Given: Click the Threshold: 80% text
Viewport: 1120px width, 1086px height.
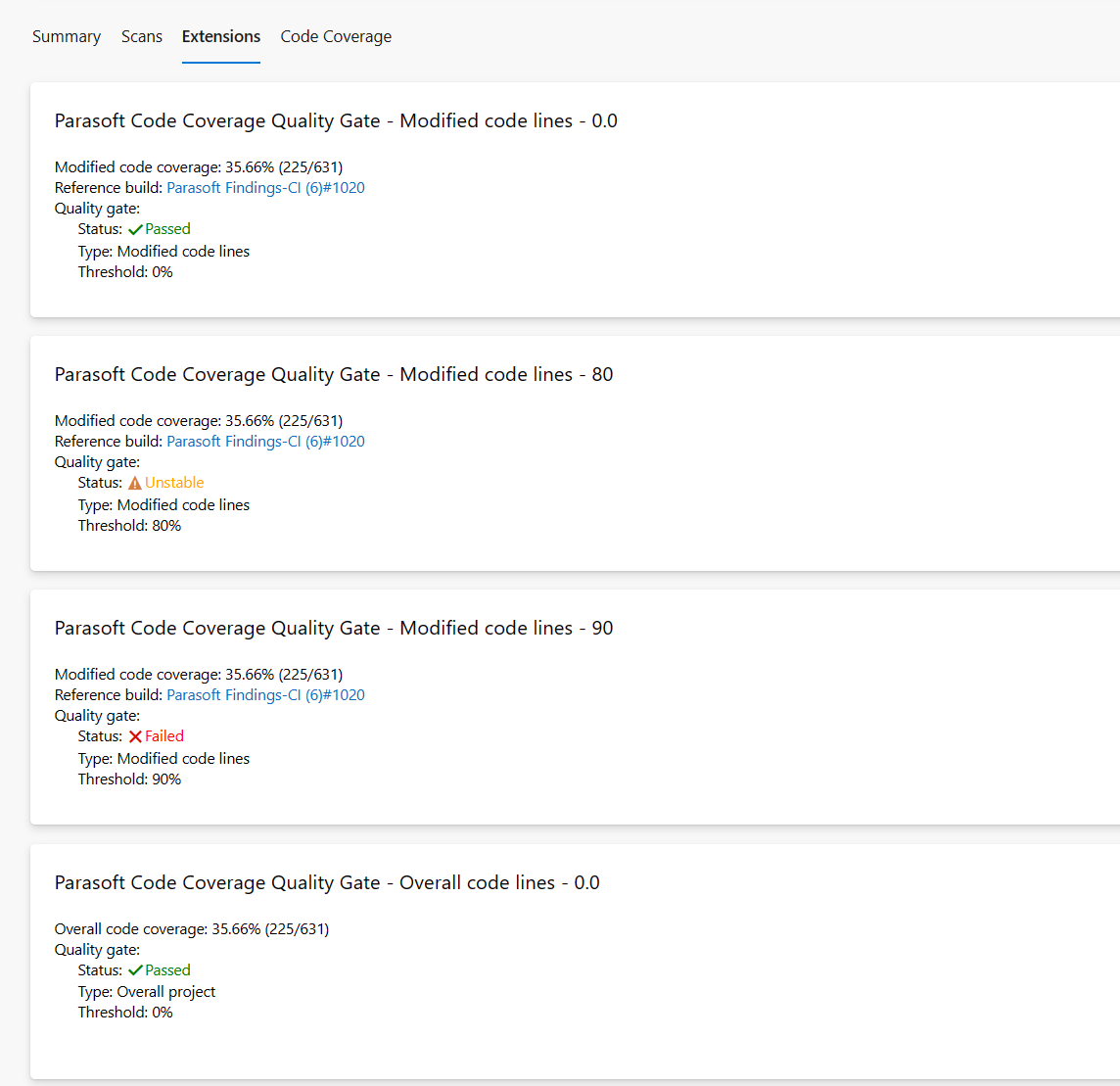Looking at the screenshot, I should [129, 526].
